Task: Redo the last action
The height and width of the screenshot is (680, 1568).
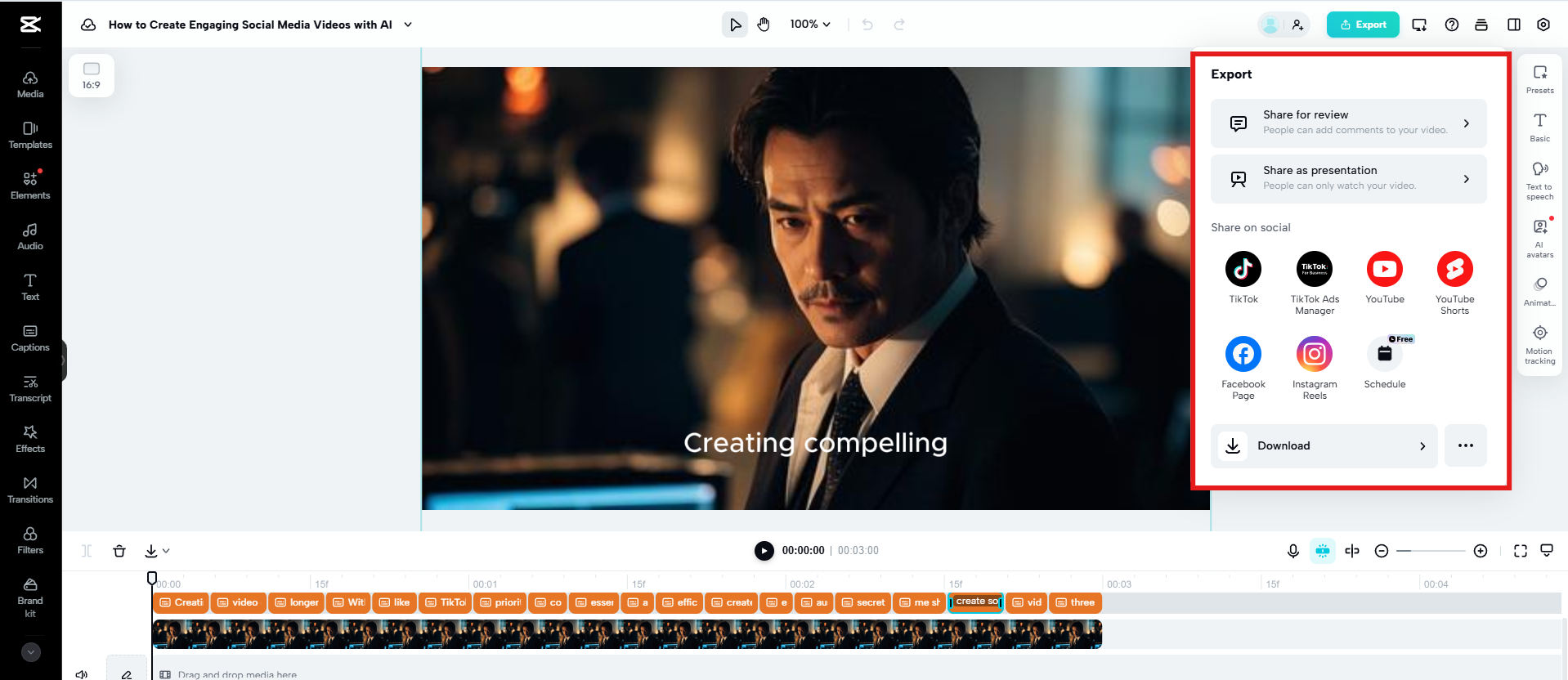Action: 899,25
